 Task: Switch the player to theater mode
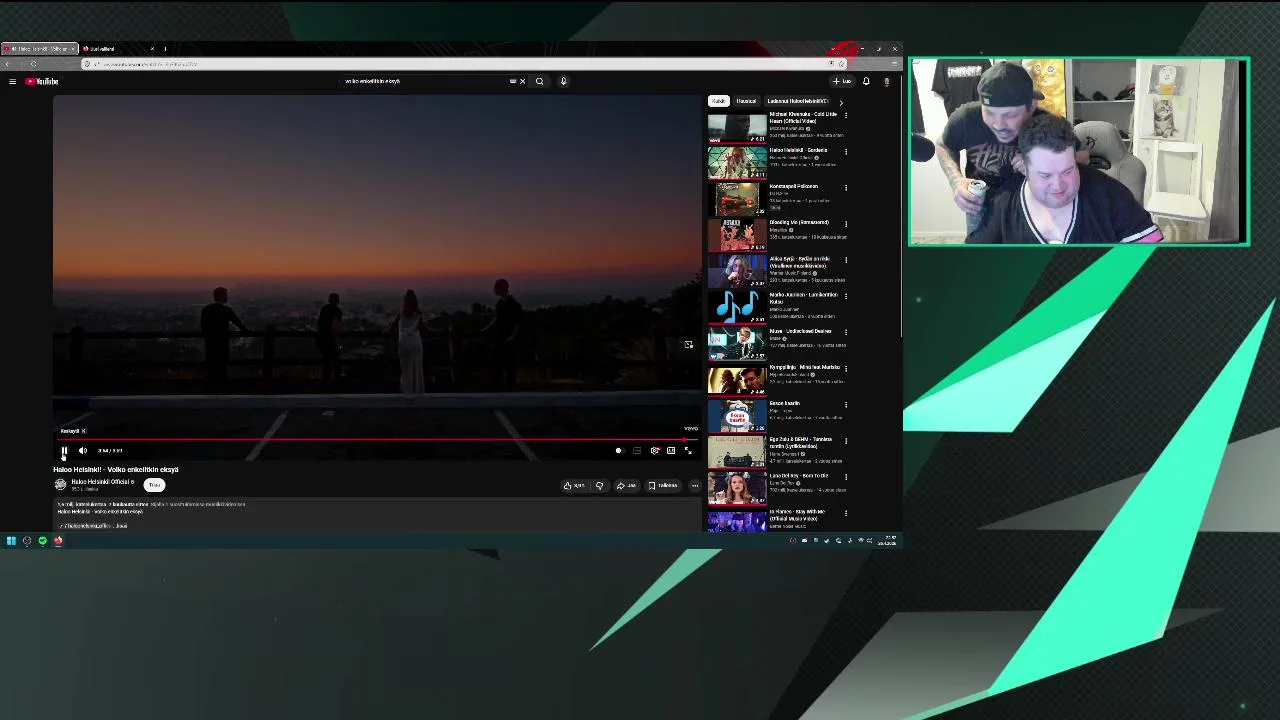tap(671, 451)
